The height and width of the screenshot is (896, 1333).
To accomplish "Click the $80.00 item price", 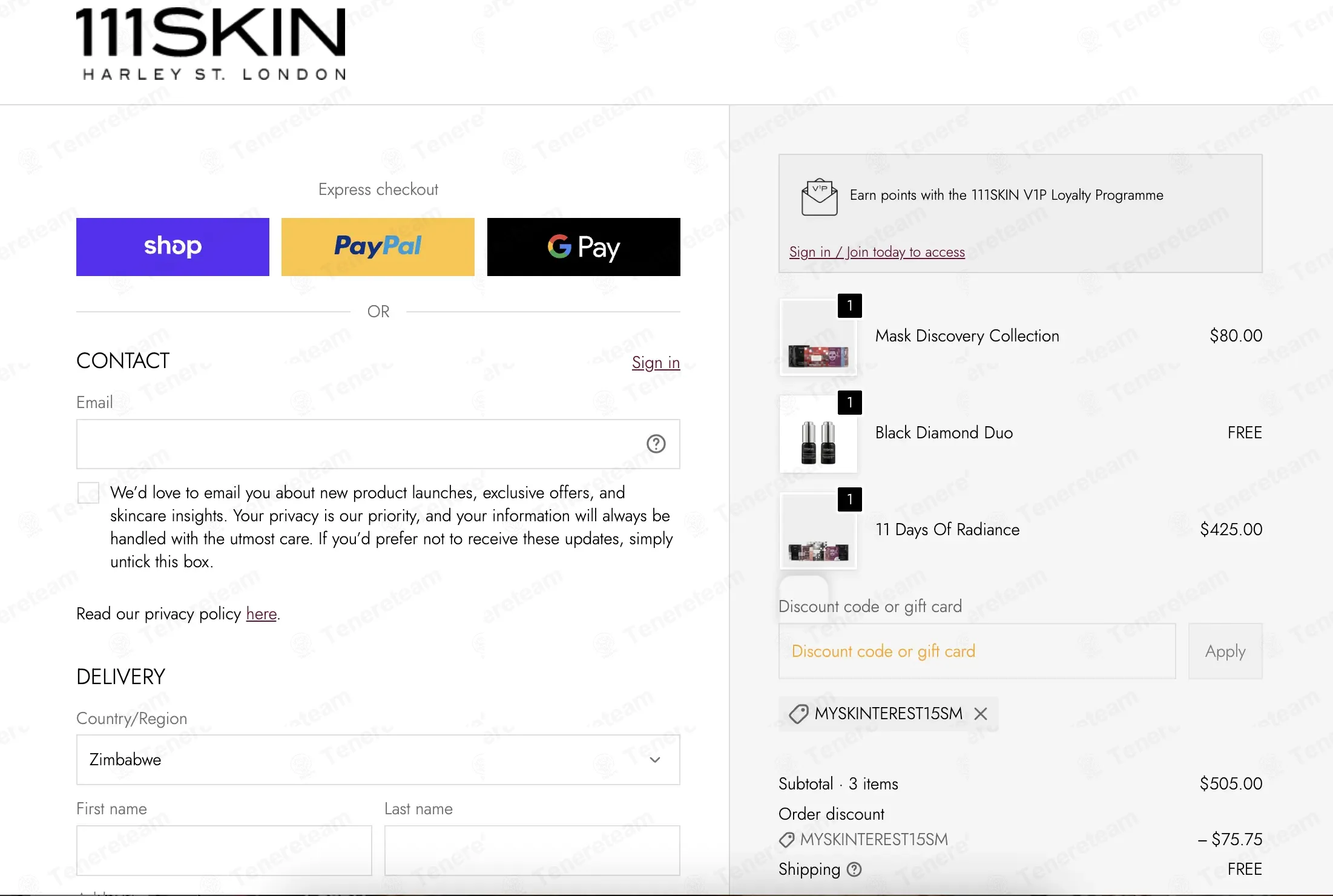I will click(1236, 336).
